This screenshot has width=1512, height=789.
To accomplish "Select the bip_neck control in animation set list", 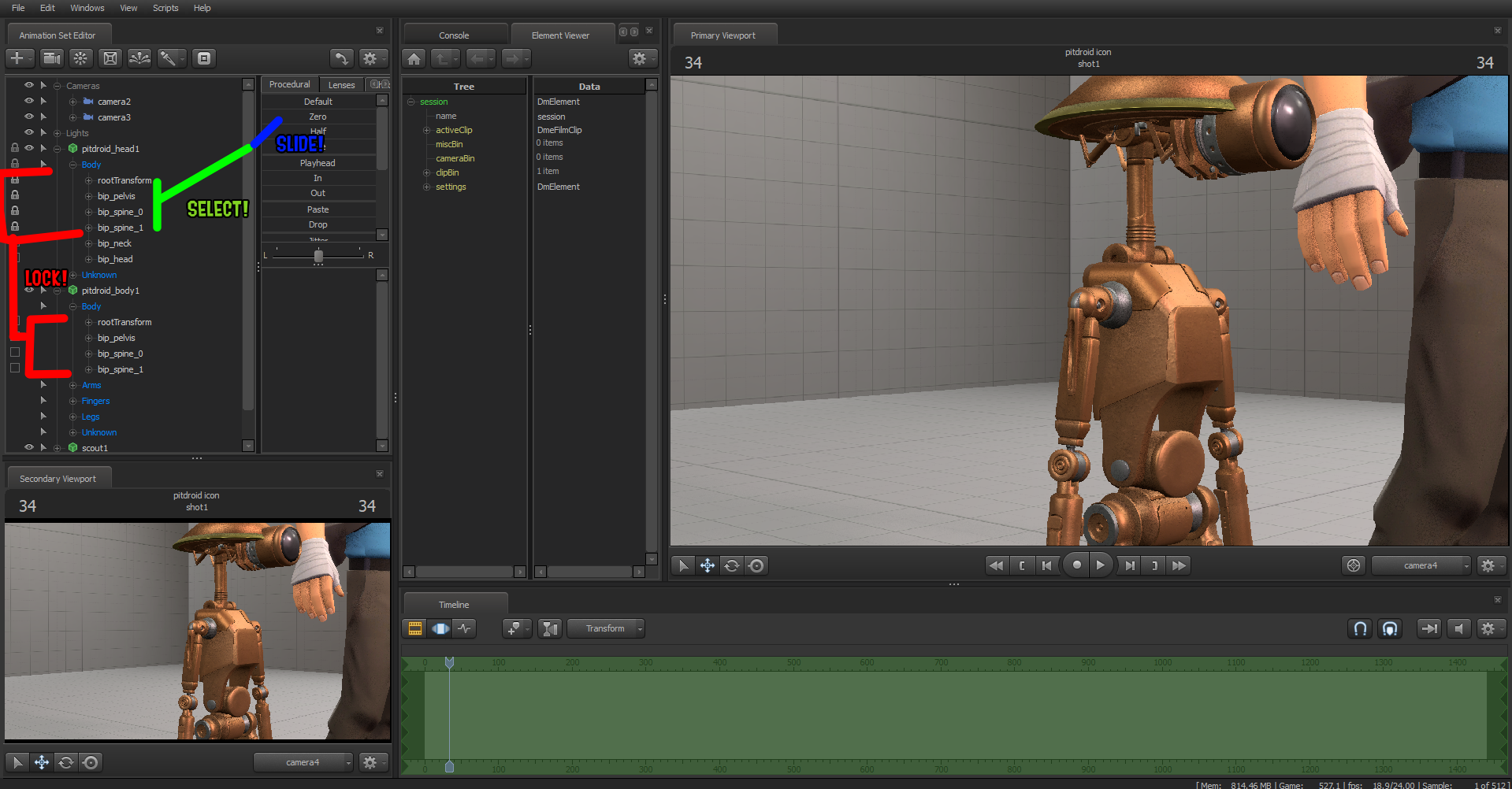I will coord(114,243).
